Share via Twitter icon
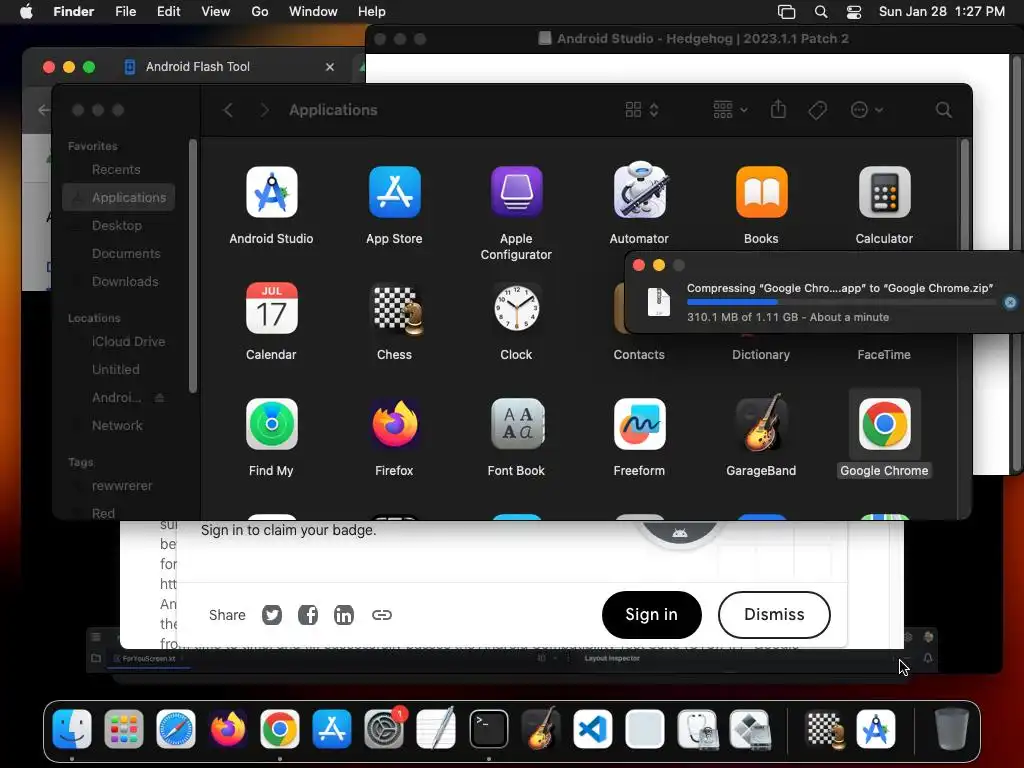1024x768 pixels. pos(272,615)
